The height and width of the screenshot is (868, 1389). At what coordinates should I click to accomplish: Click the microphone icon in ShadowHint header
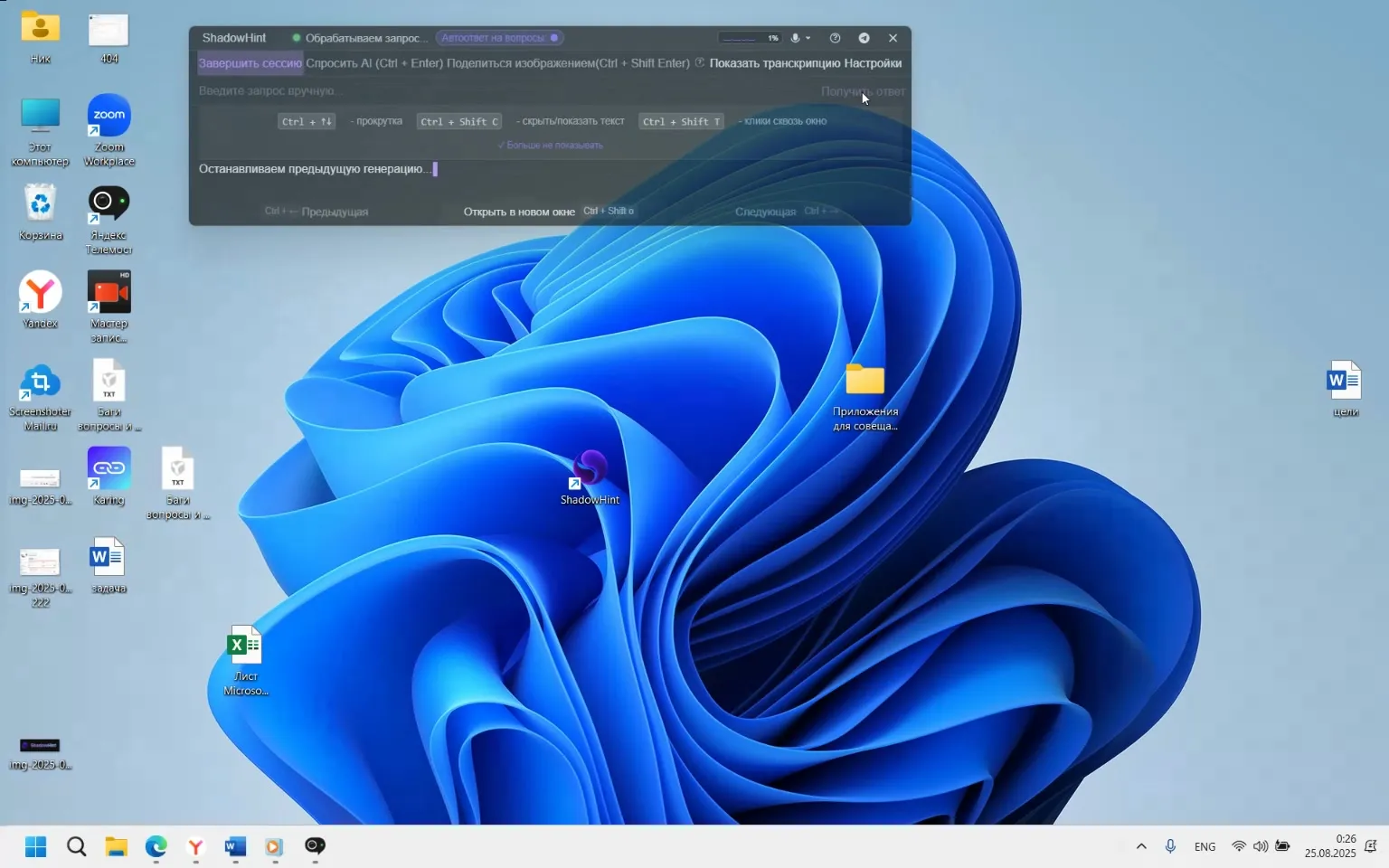point(795,38)
